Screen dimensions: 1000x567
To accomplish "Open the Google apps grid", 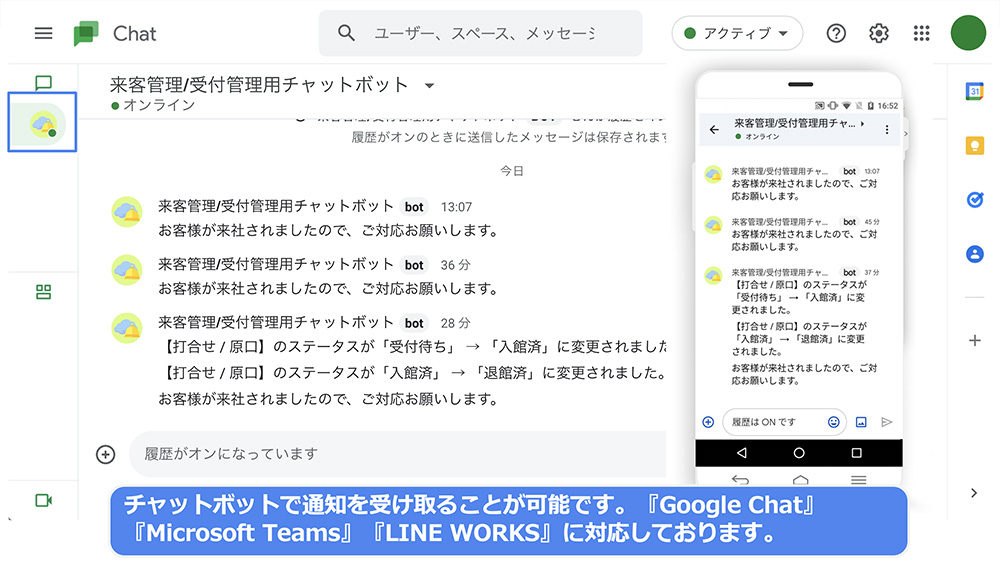I will click(x=922, y=33).
